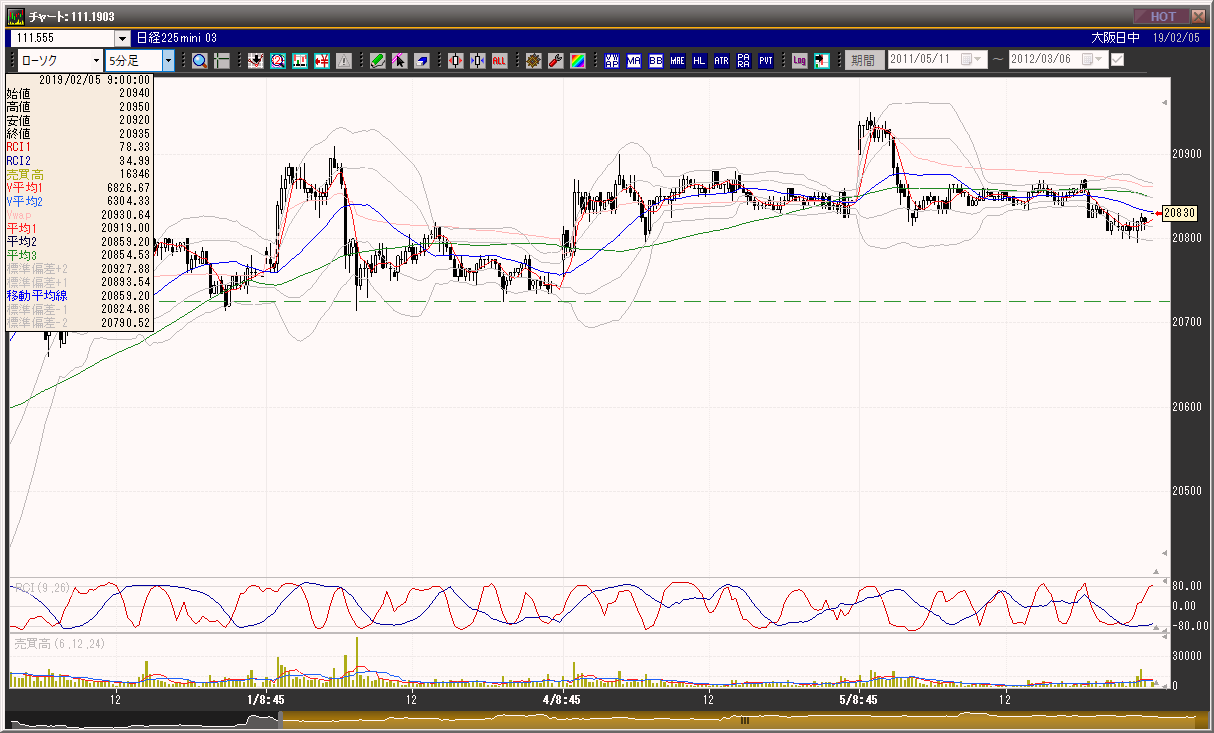Viewport: 1214px width, 733px height.
Task: Click the chart app icon in title bar
Action: click(x=16, y=16)
